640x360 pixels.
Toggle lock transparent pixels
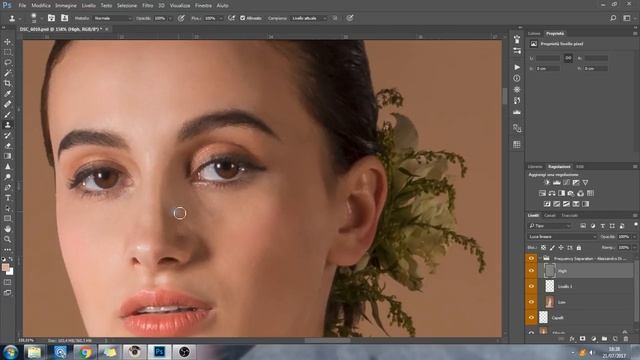[543, 247]
